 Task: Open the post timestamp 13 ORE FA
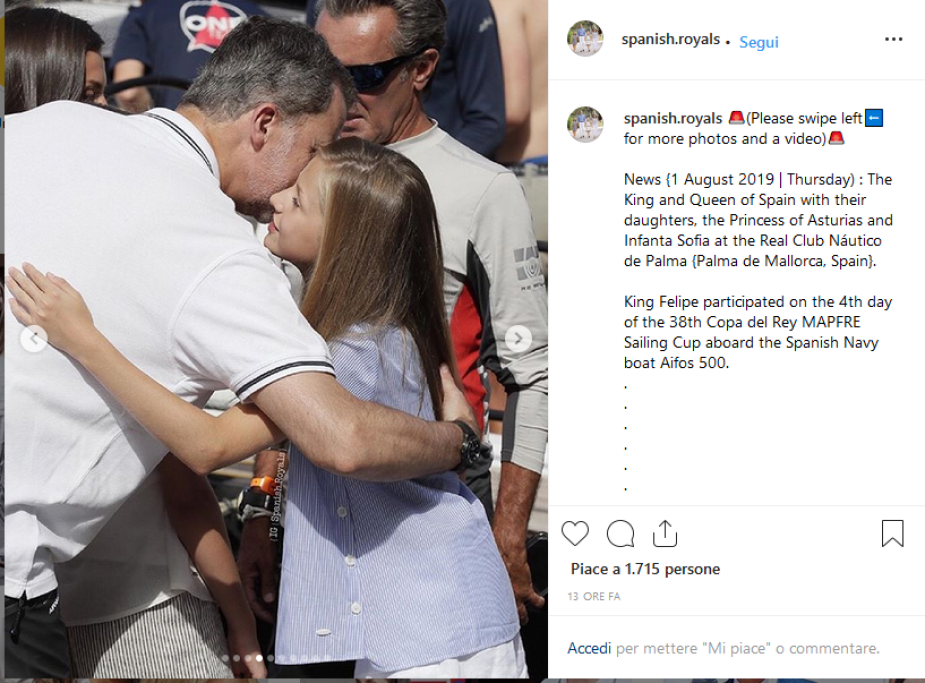pos(594,596)
